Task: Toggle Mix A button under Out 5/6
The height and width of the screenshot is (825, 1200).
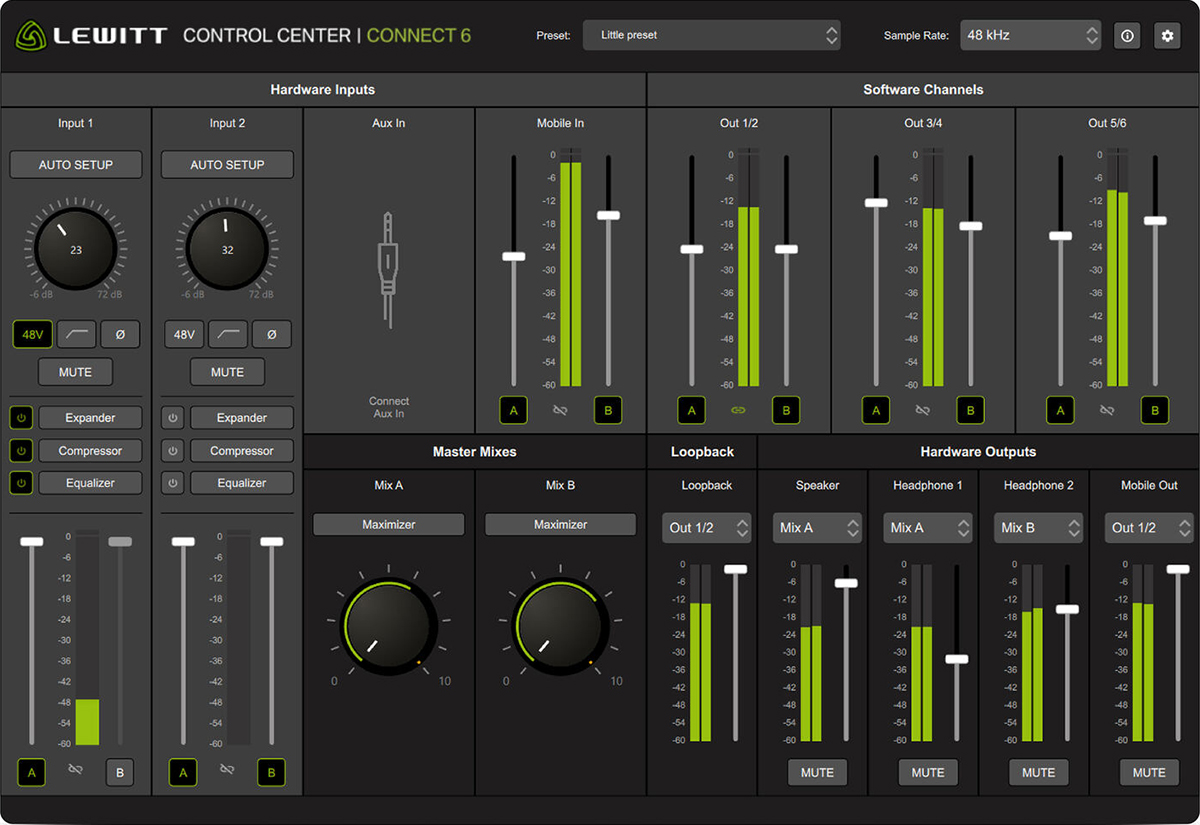Action: [1060, 410]
